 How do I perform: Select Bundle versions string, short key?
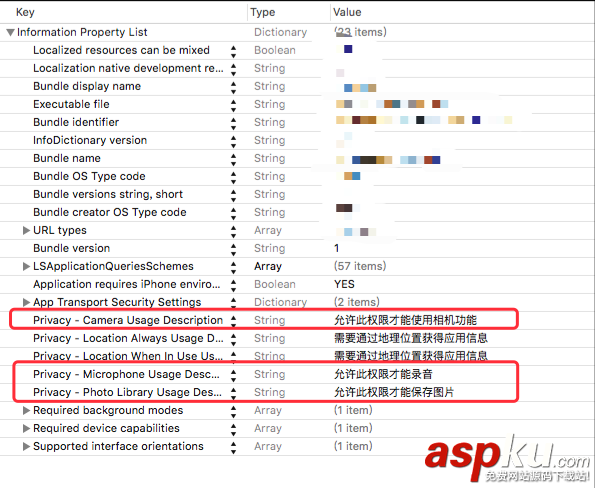pos(108,194)
